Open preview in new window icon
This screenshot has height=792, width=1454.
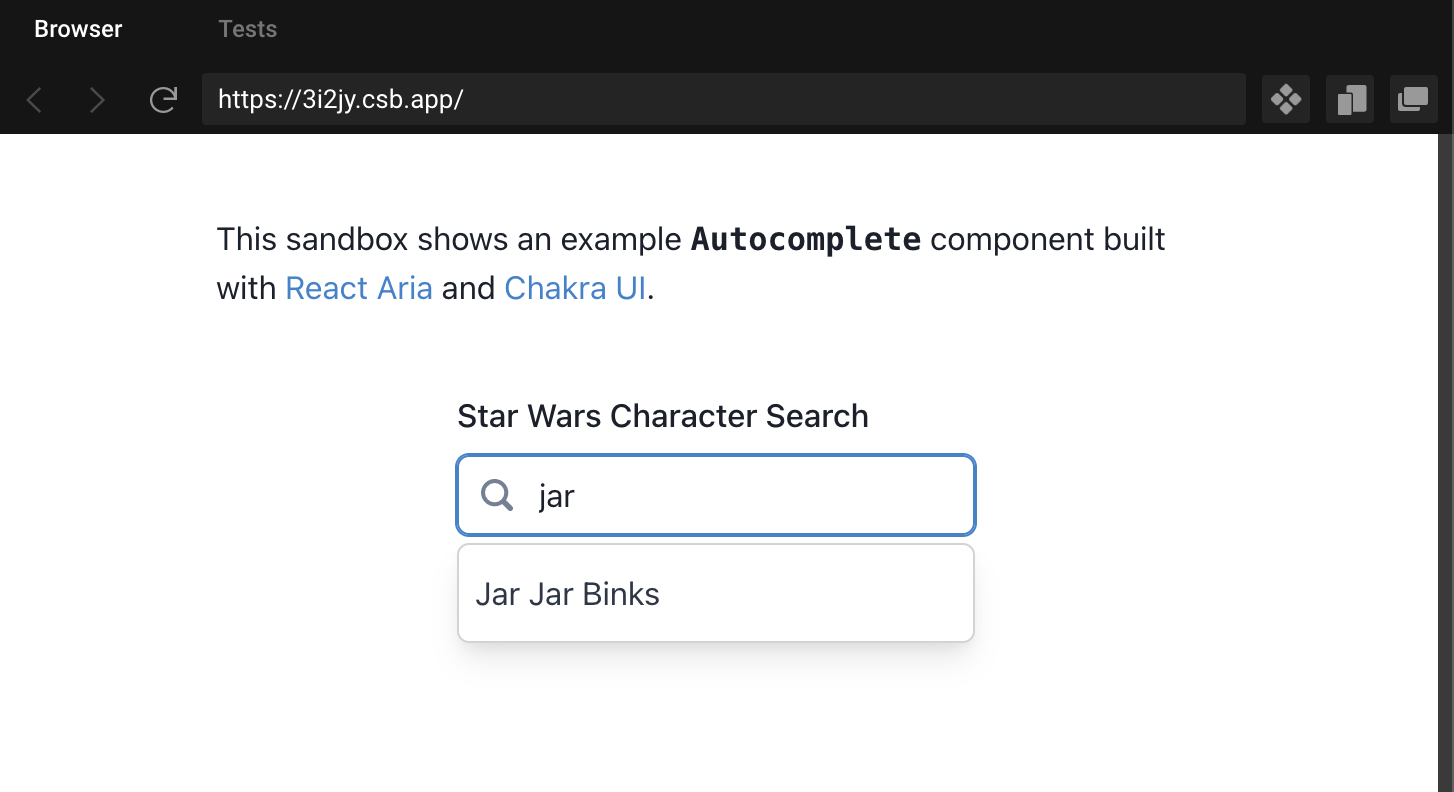click(x=1413, y=99)
